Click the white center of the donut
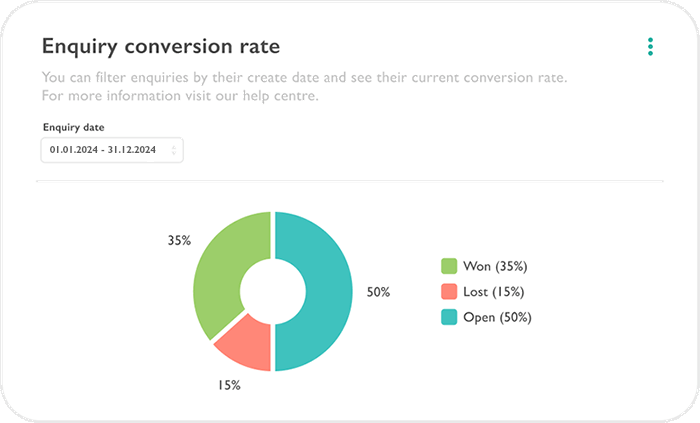 click(273, 292)
